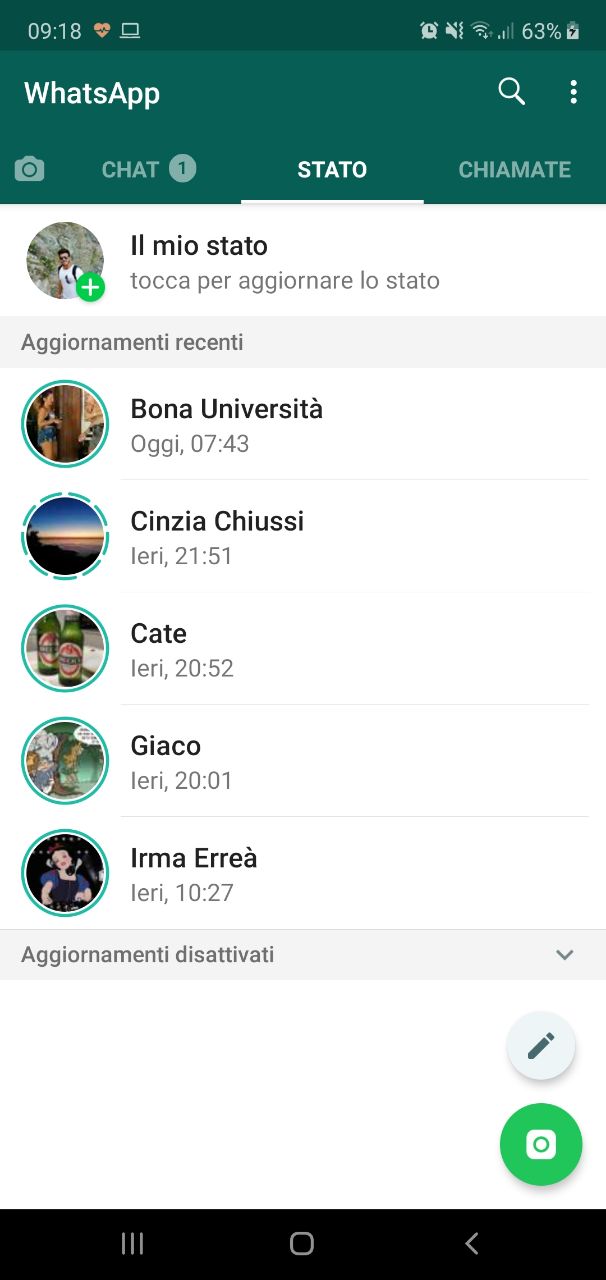Screen dimensions: 606x1280
Task: Expand Aggiornamenti disattivati chevron
Action: click(565, 955)
